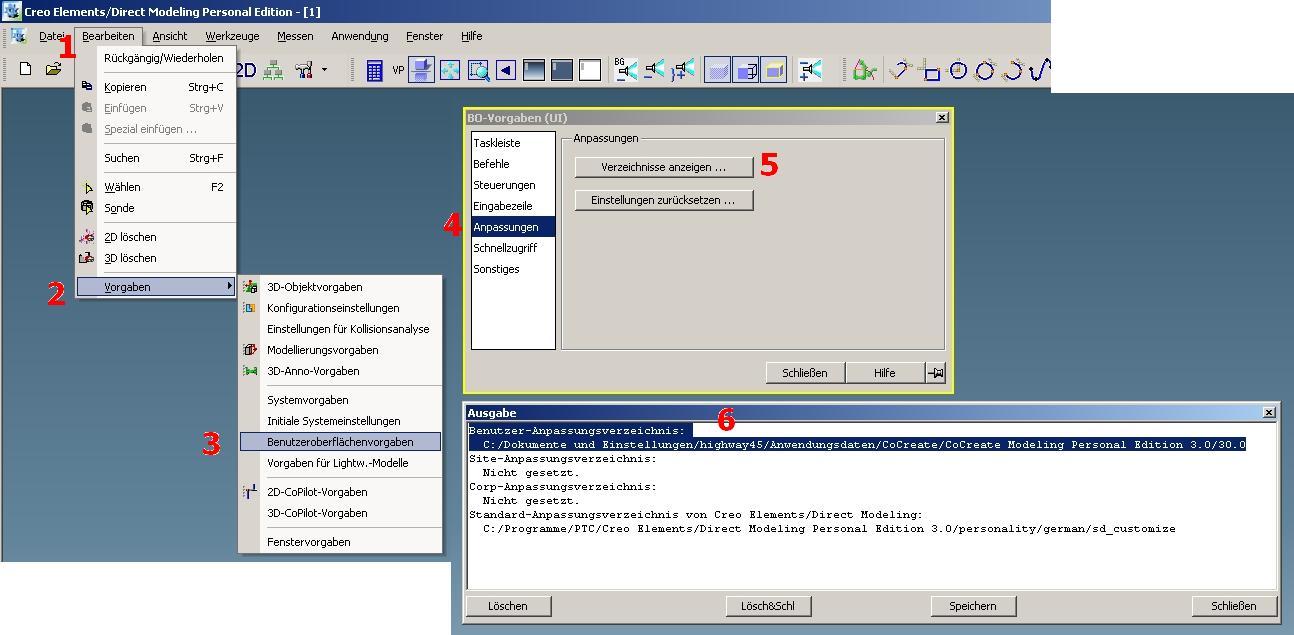Screen dimensions: 1294x635
Task: Expand the hammer tool dropdown arrow
Action: pos(324,69)
